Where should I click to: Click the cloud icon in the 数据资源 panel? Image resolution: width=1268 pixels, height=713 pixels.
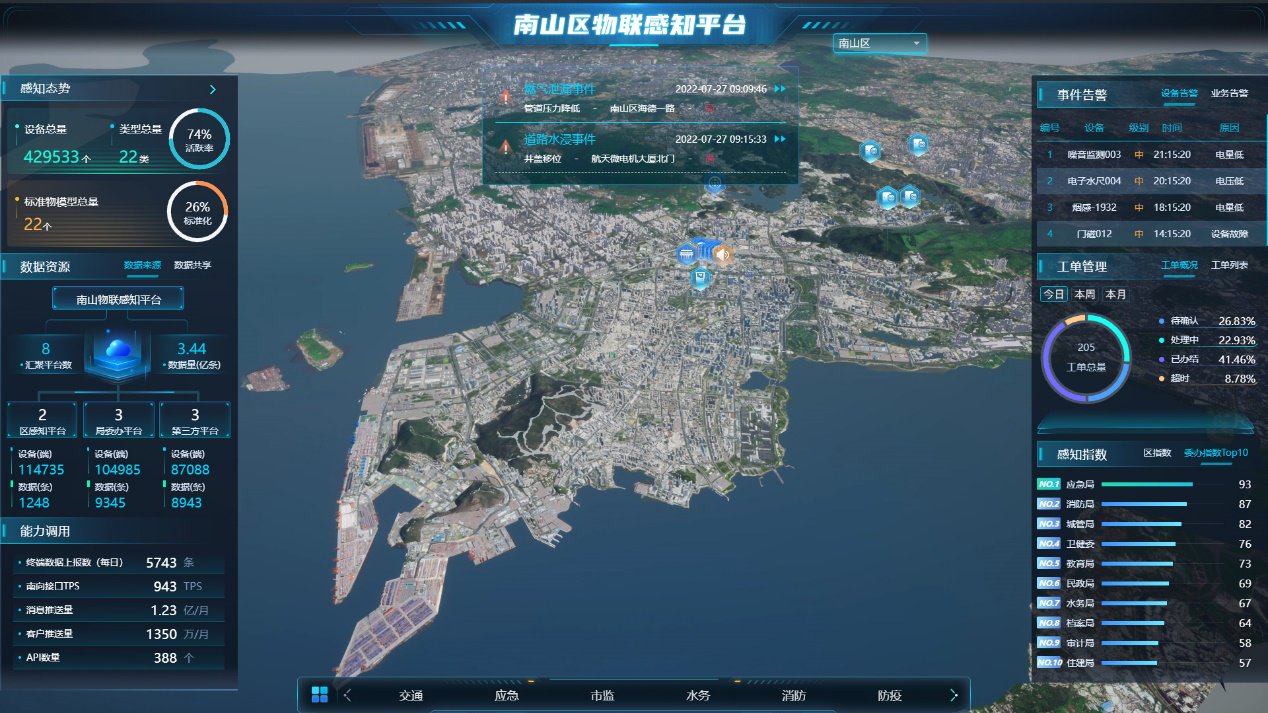[x=117, y=347]
